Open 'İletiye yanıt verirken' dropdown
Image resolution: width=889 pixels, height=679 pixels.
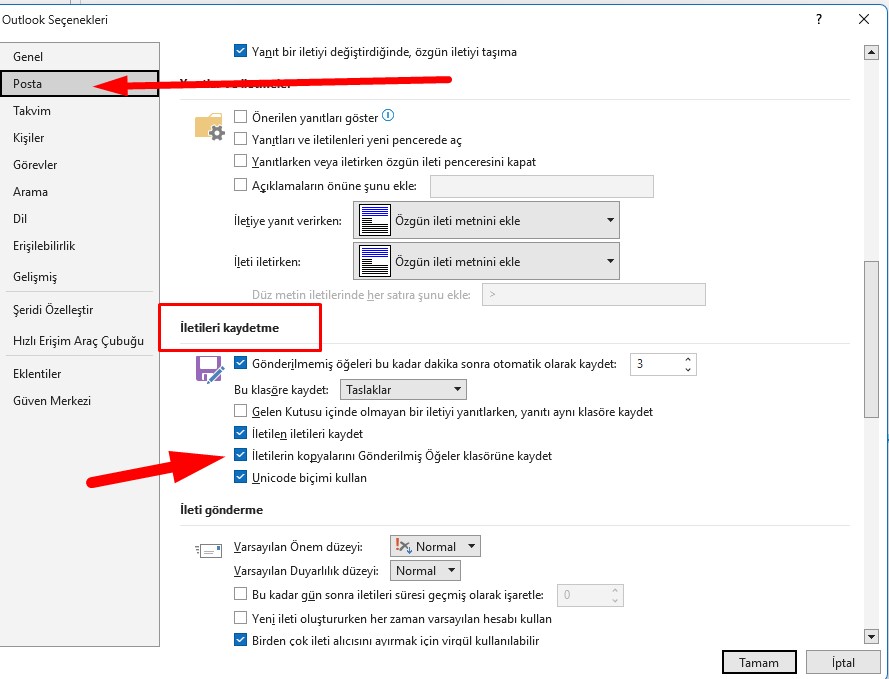point(486,220)
